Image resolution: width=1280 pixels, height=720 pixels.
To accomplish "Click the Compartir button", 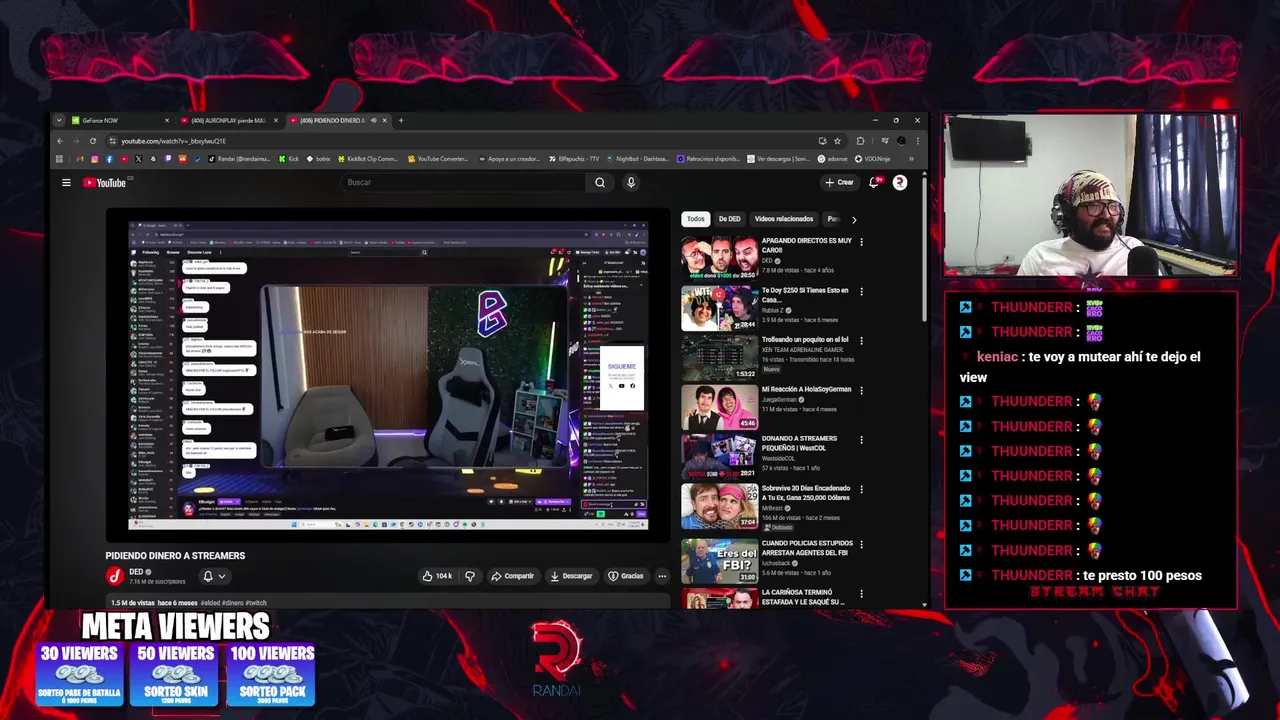I will [x=512, y=576].
